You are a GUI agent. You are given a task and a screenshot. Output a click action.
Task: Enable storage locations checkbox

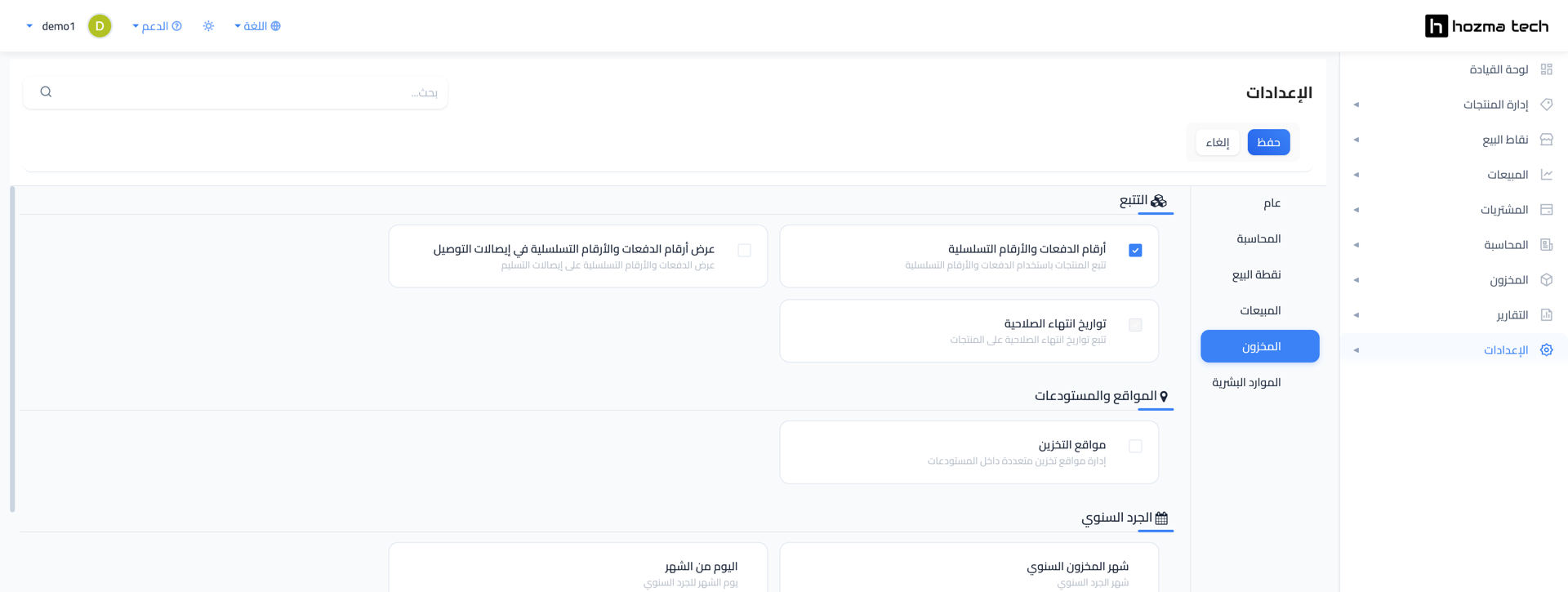tap(1135, 446)
